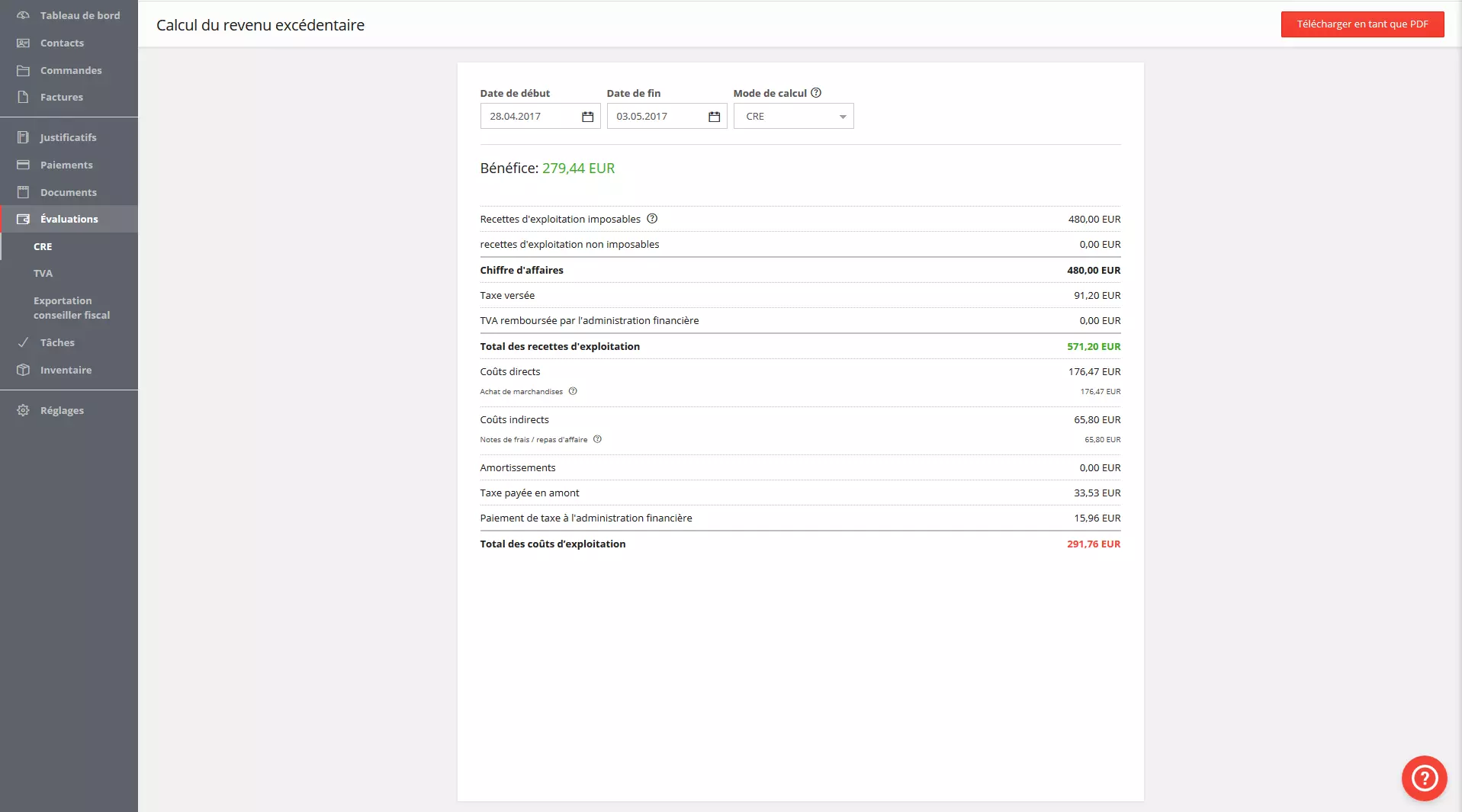The height and width of the screenshot is (812, 1462).
Task: Open Exportation conseiller fiscal
Action: point(71,308)
